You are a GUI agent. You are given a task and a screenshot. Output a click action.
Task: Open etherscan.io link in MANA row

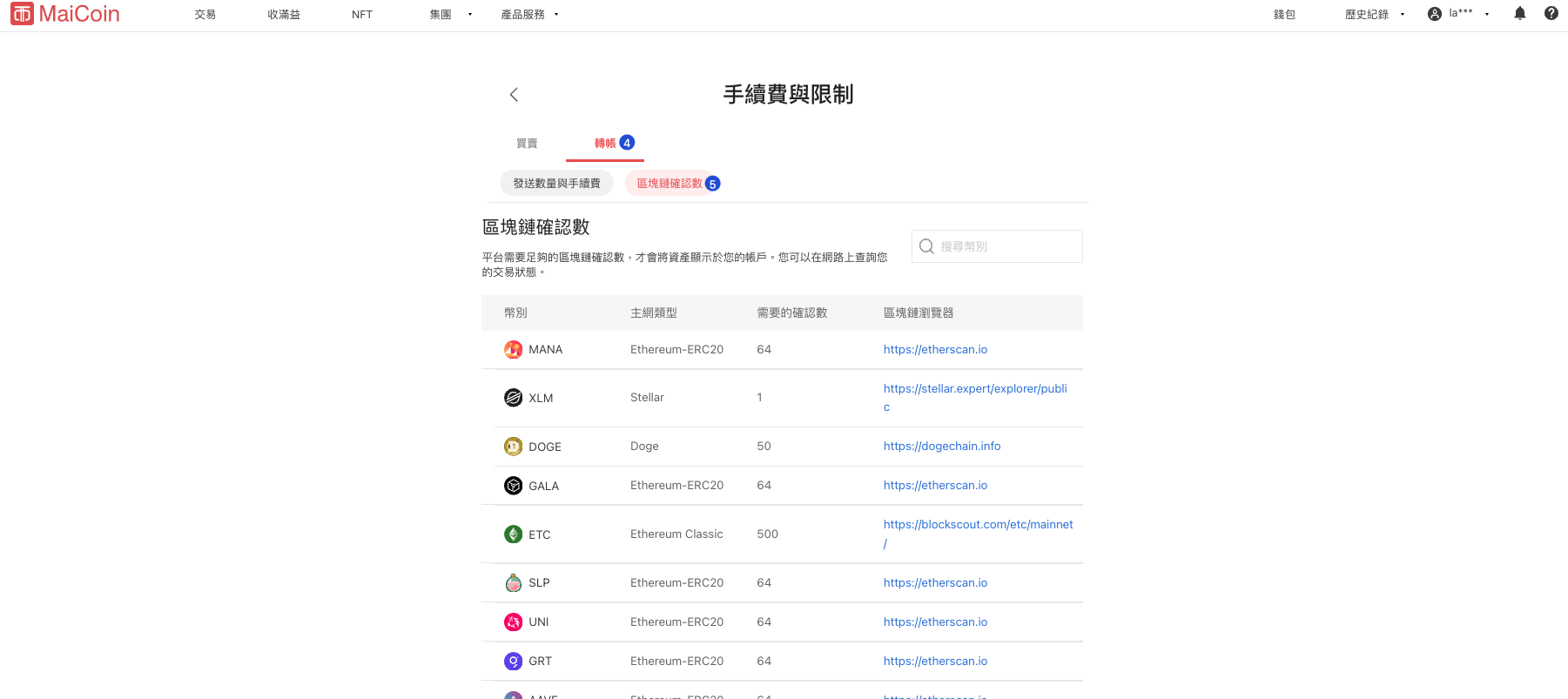tap(935, 350)
